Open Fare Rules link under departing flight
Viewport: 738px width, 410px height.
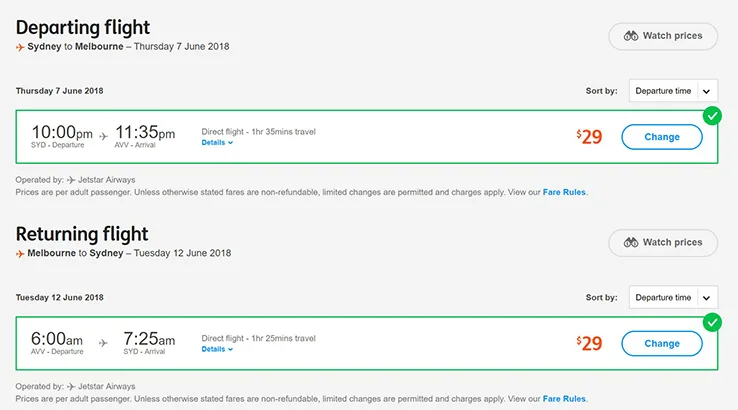(x=564, y=192)
